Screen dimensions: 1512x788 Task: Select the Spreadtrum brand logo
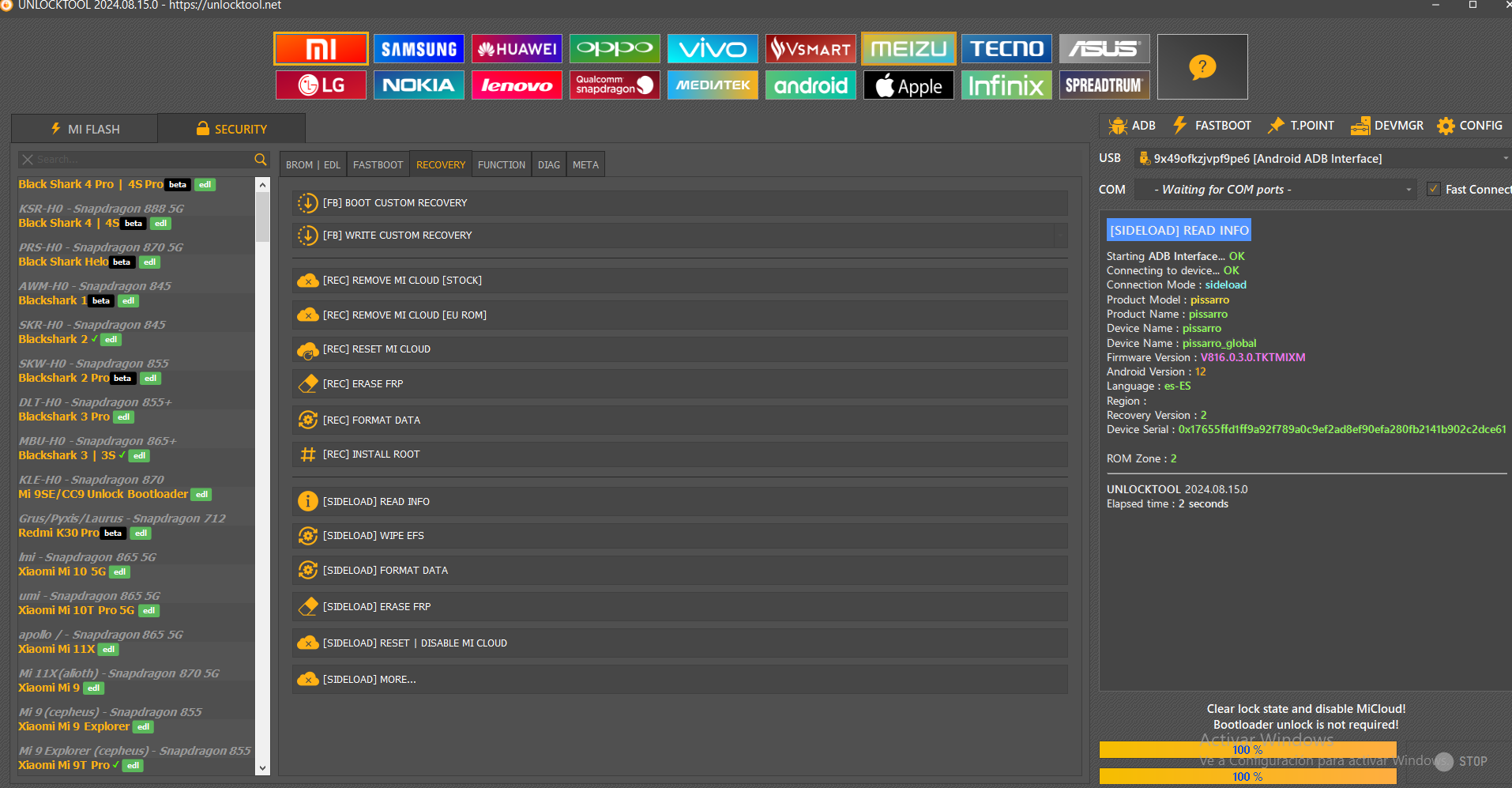coord(1104,85)
